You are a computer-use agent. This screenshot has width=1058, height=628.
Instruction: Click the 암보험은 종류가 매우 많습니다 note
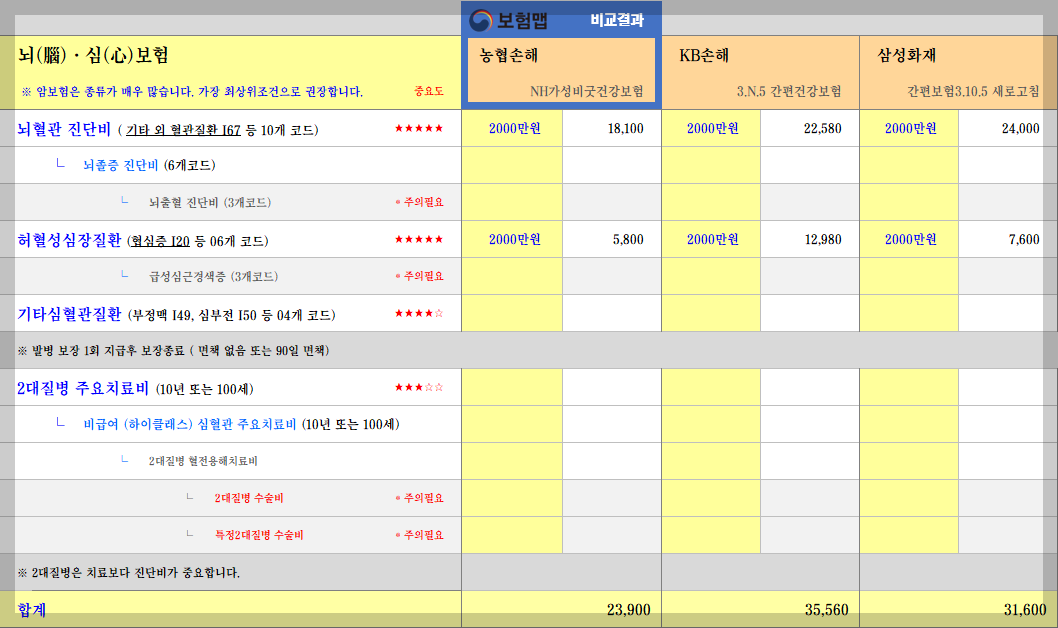[x=192, y=92]
